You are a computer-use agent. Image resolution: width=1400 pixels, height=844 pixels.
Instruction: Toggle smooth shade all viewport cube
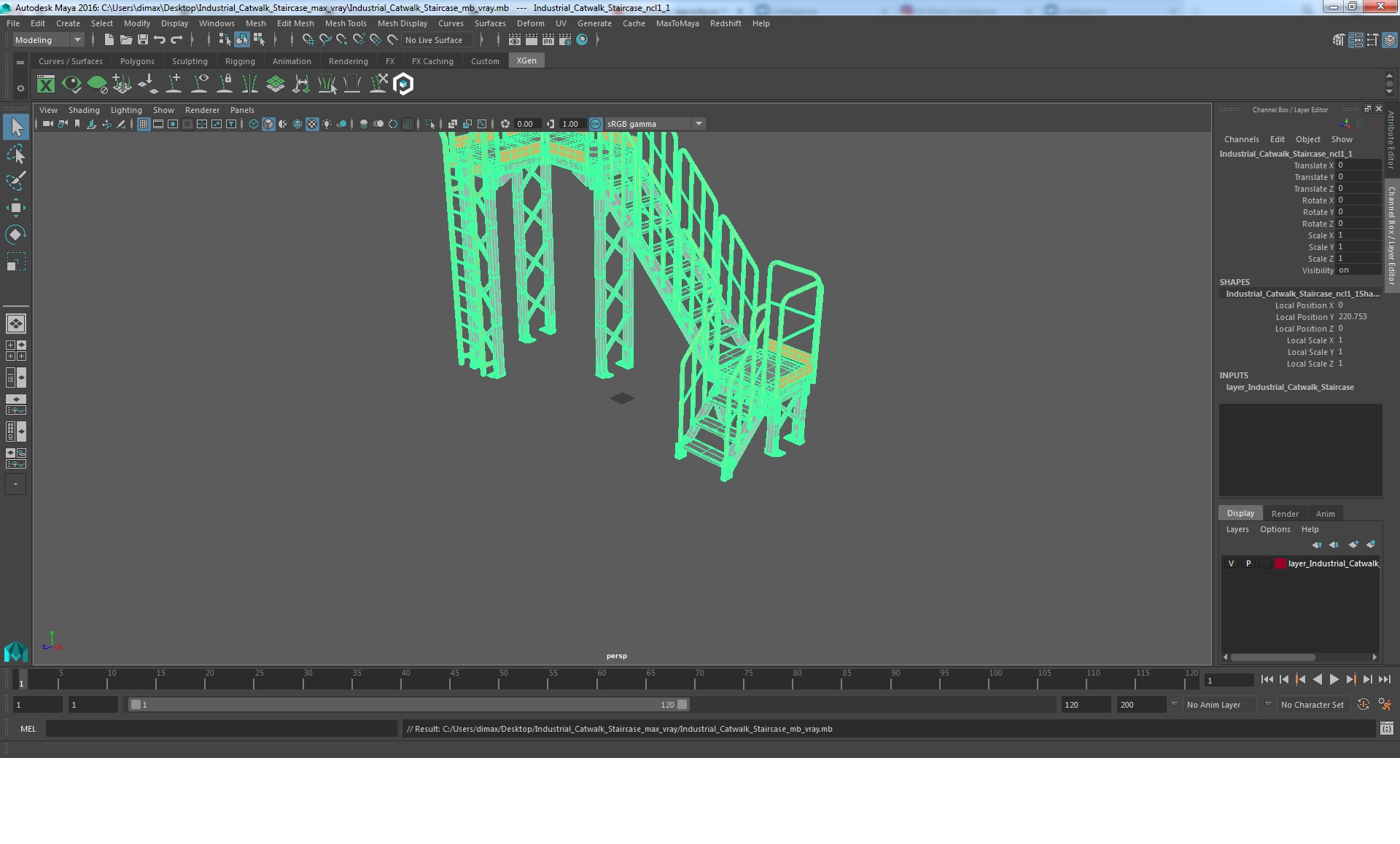coord(268,124)
